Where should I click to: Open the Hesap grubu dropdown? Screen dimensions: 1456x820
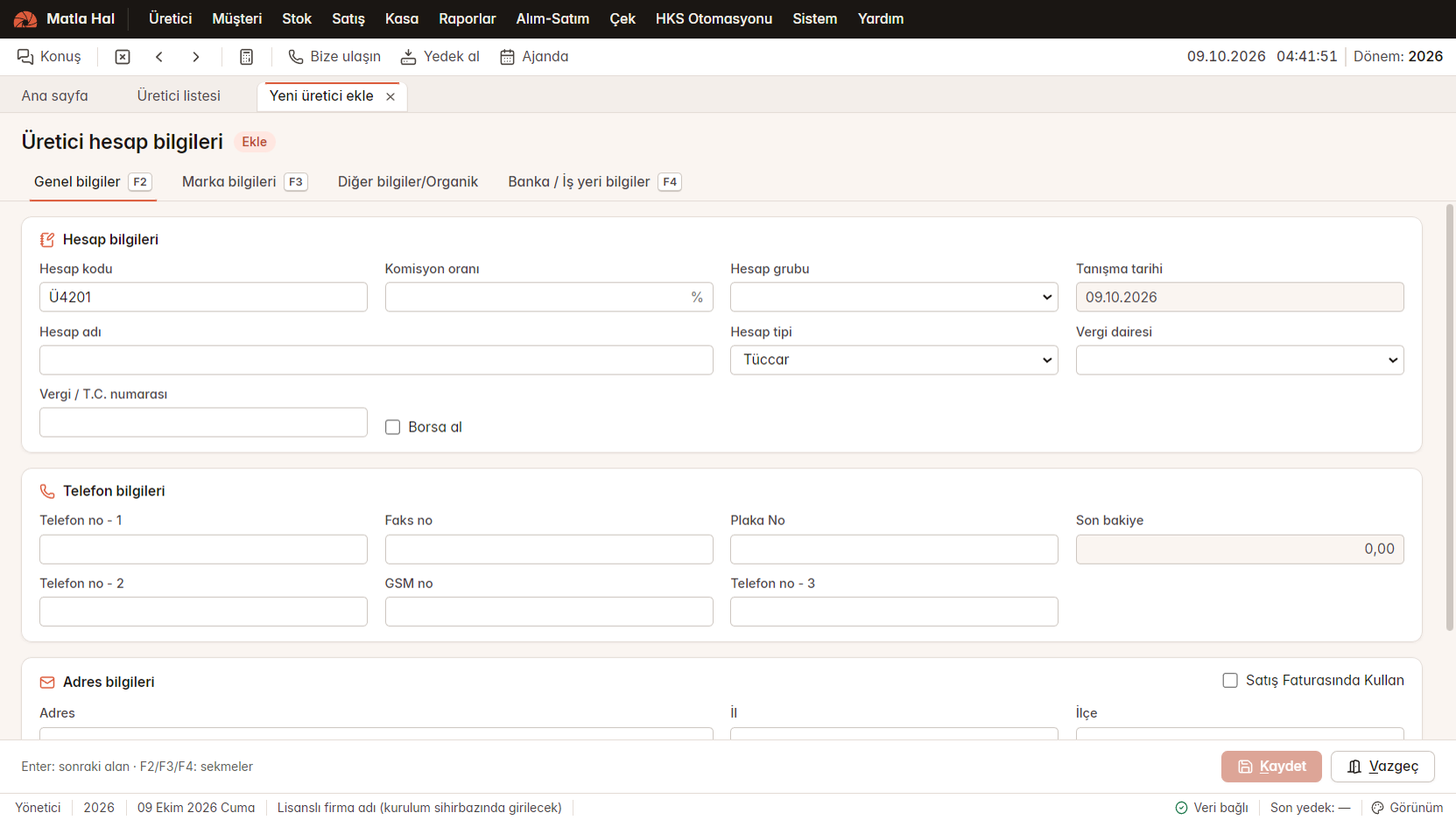coord(894,298)
